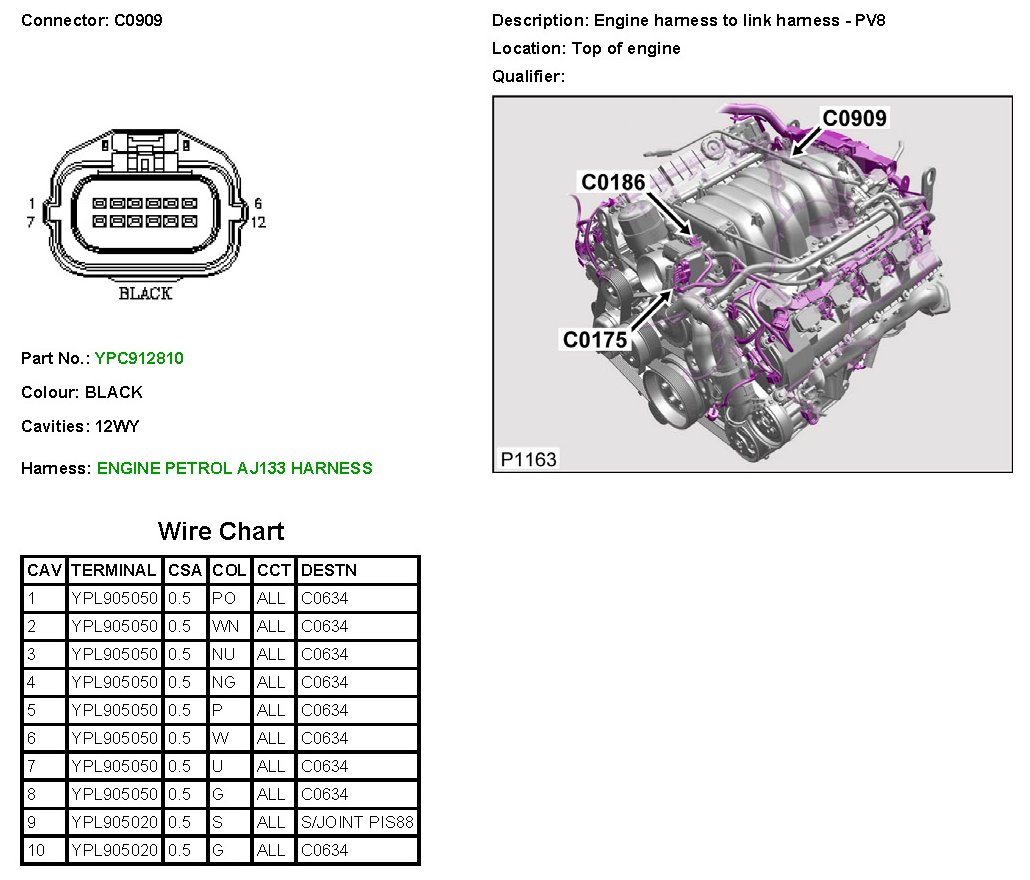The image size is (1030, 880).
Task: Click the ALL circuit cell in row 5
Action: pos(274,711)
